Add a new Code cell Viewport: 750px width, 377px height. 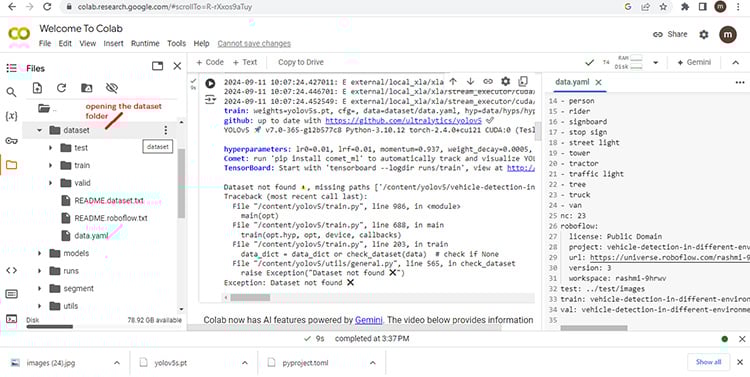coord(210,62)
